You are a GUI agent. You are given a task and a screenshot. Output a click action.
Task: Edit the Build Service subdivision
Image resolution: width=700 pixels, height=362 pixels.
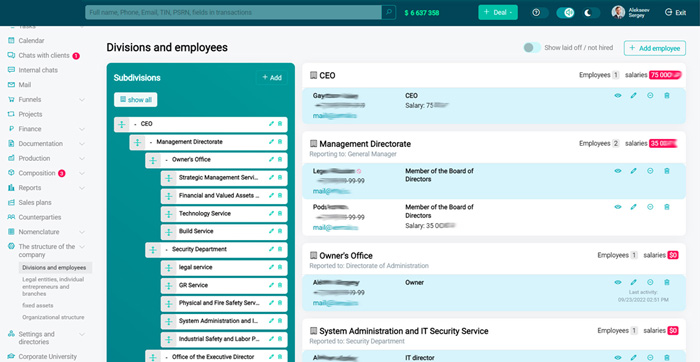(x=271, y=232)
